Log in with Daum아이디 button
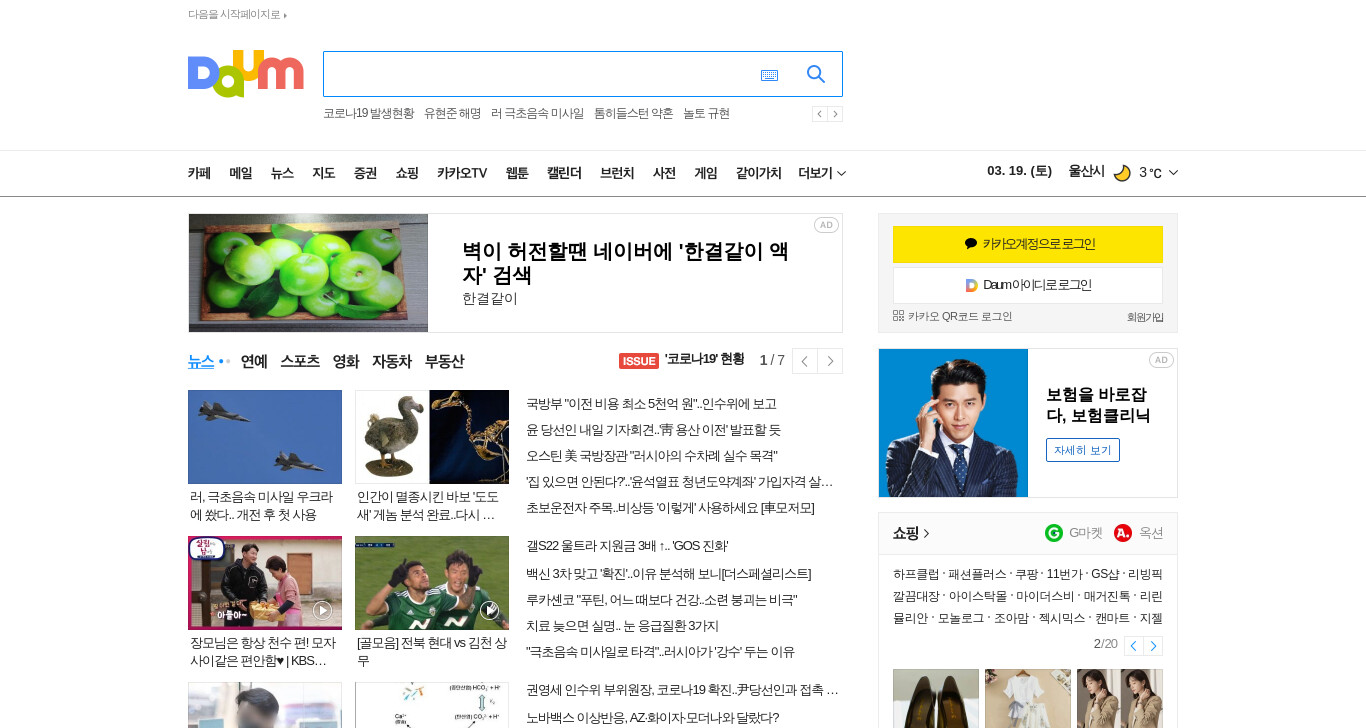 [x=1028, y=285]
